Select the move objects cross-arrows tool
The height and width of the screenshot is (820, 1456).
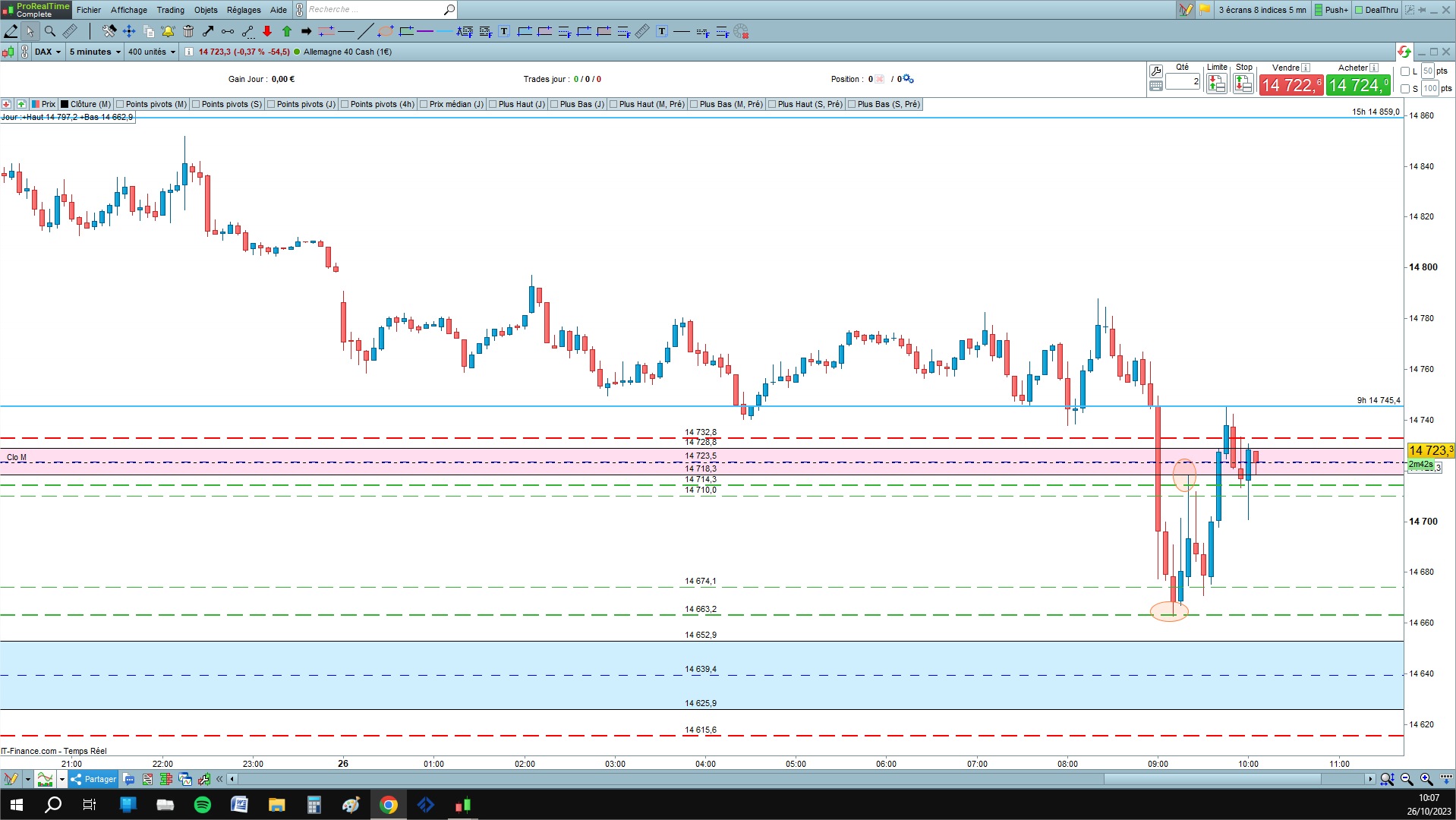(x=129, y=31)
